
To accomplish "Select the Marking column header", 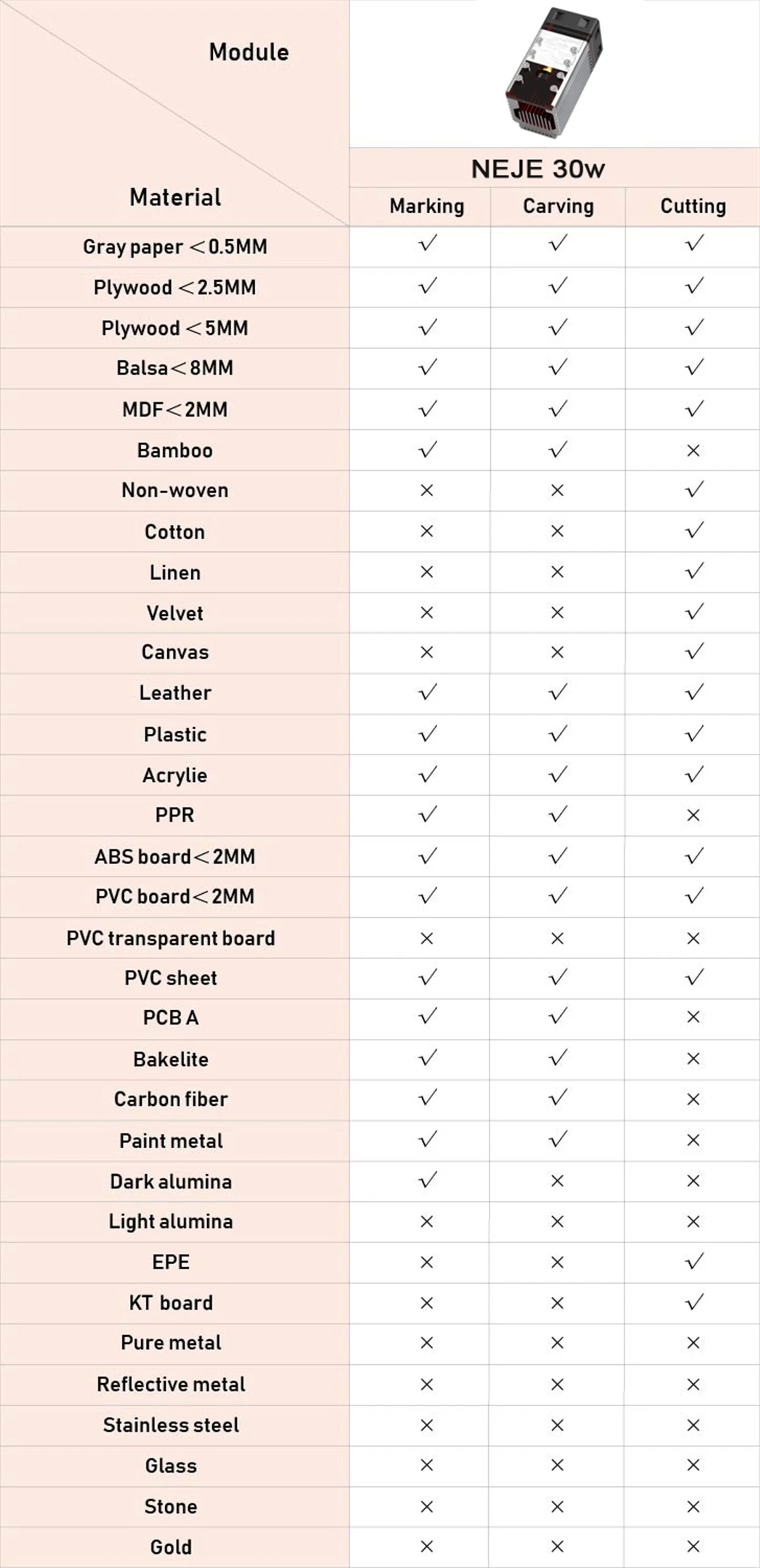I will [427, 206].
